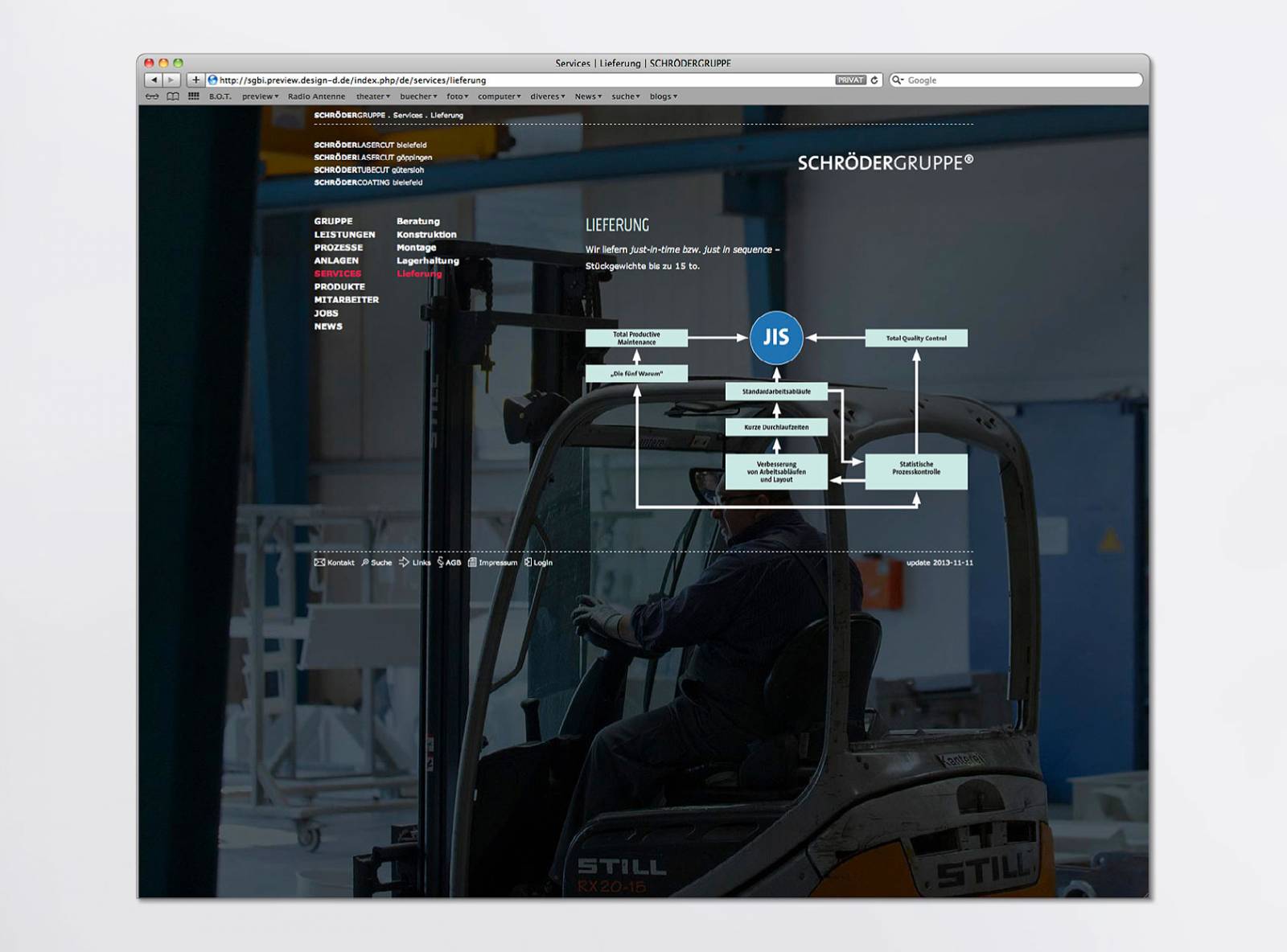Open the ANLAGEN menu item

point(336,261)
